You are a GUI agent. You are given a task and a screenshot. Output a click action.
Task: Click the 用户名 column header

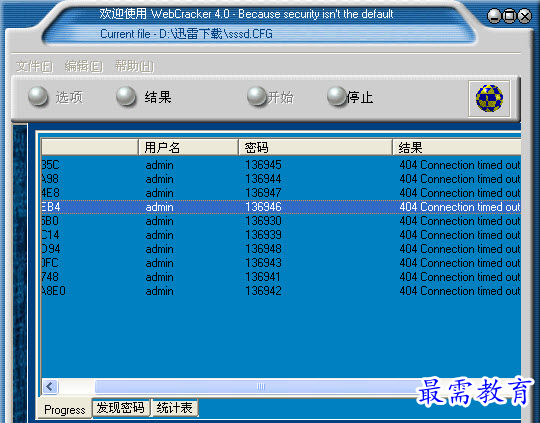point(188,147)
